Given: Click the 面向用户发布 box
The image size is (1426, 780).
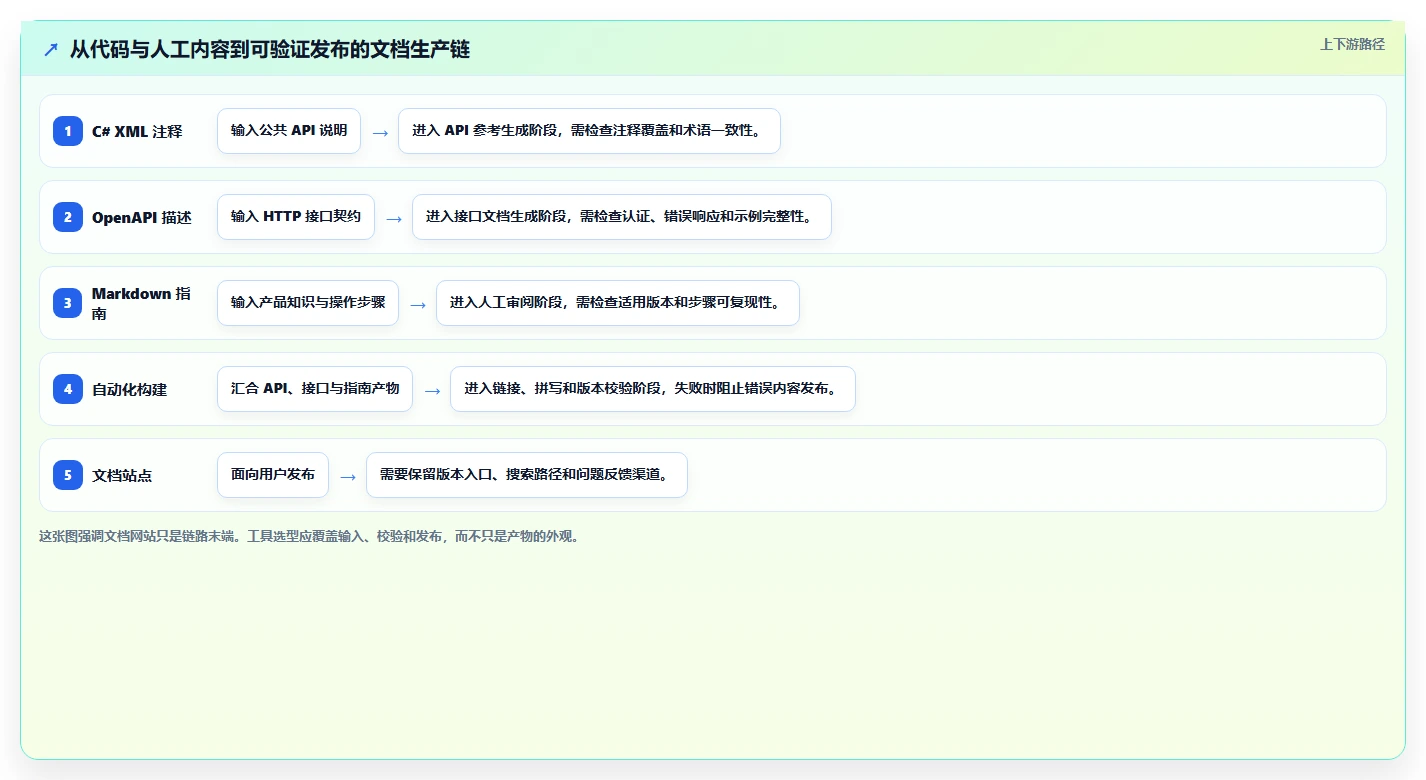Looking at the screenshot, I should click(x=273, y=475).
